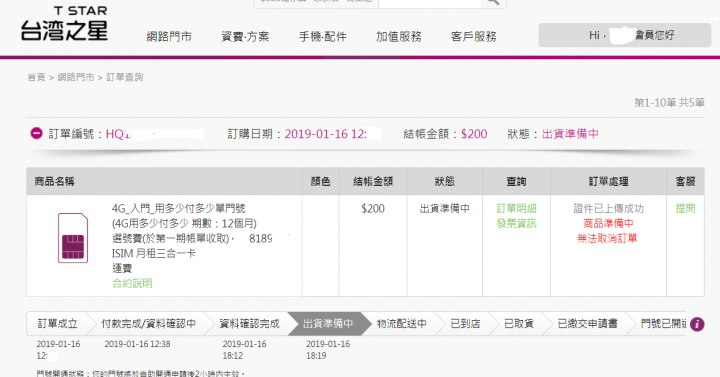Click the $200 amount in the order header
720x377 pixels.
coord(474,134)
